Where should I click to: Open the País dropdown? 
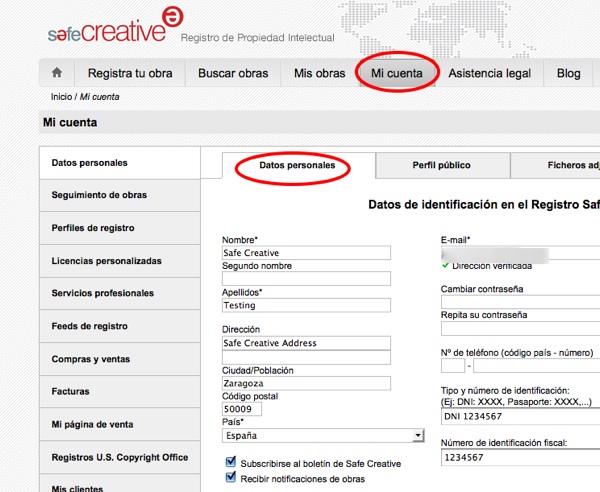click(322, 436)
